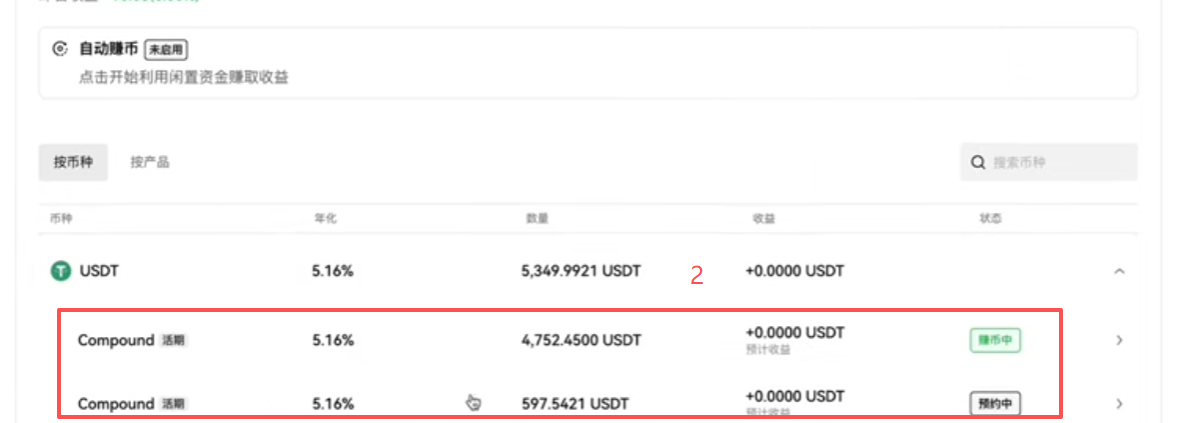
Task: Click the auto-earn 自动赚币 icon
Action: [x=60, y=48]
